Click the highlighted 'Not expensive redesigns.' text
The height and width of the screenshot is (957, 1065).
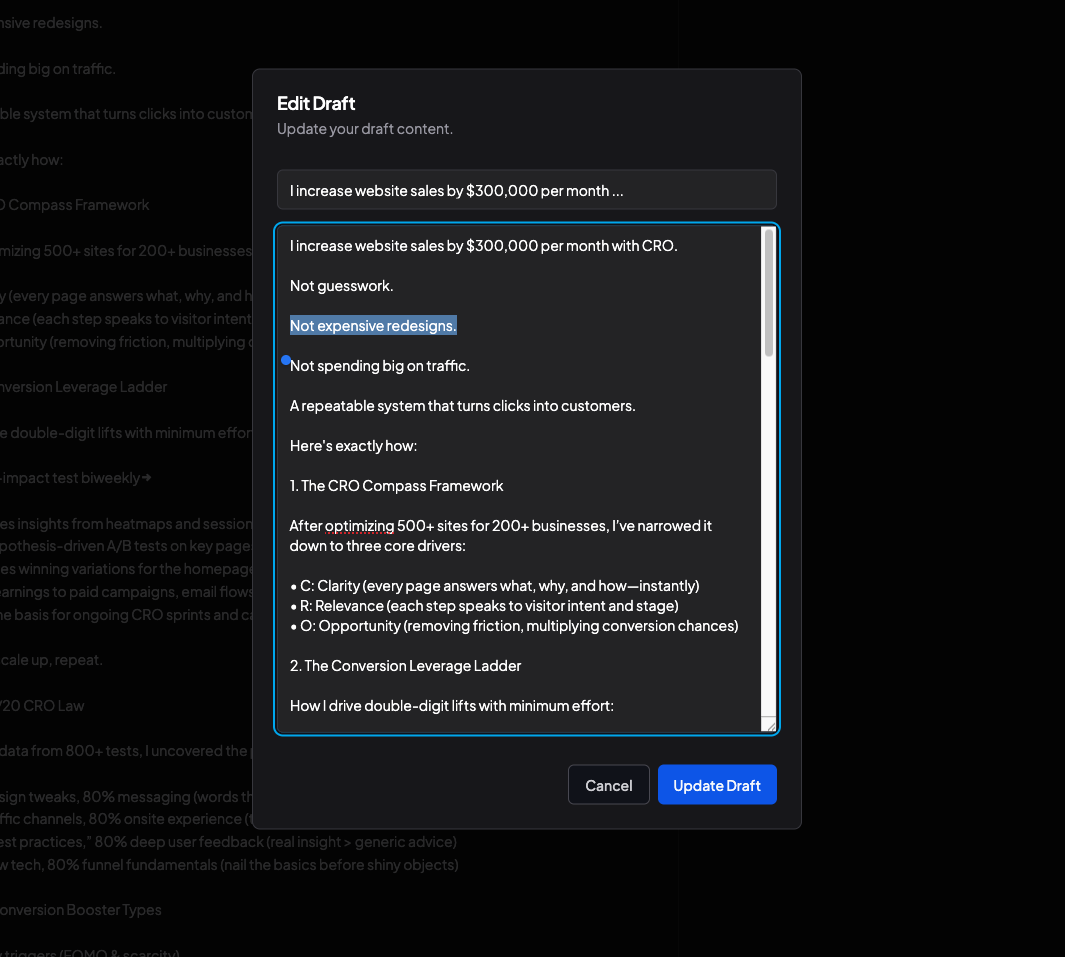click(373, 326)
